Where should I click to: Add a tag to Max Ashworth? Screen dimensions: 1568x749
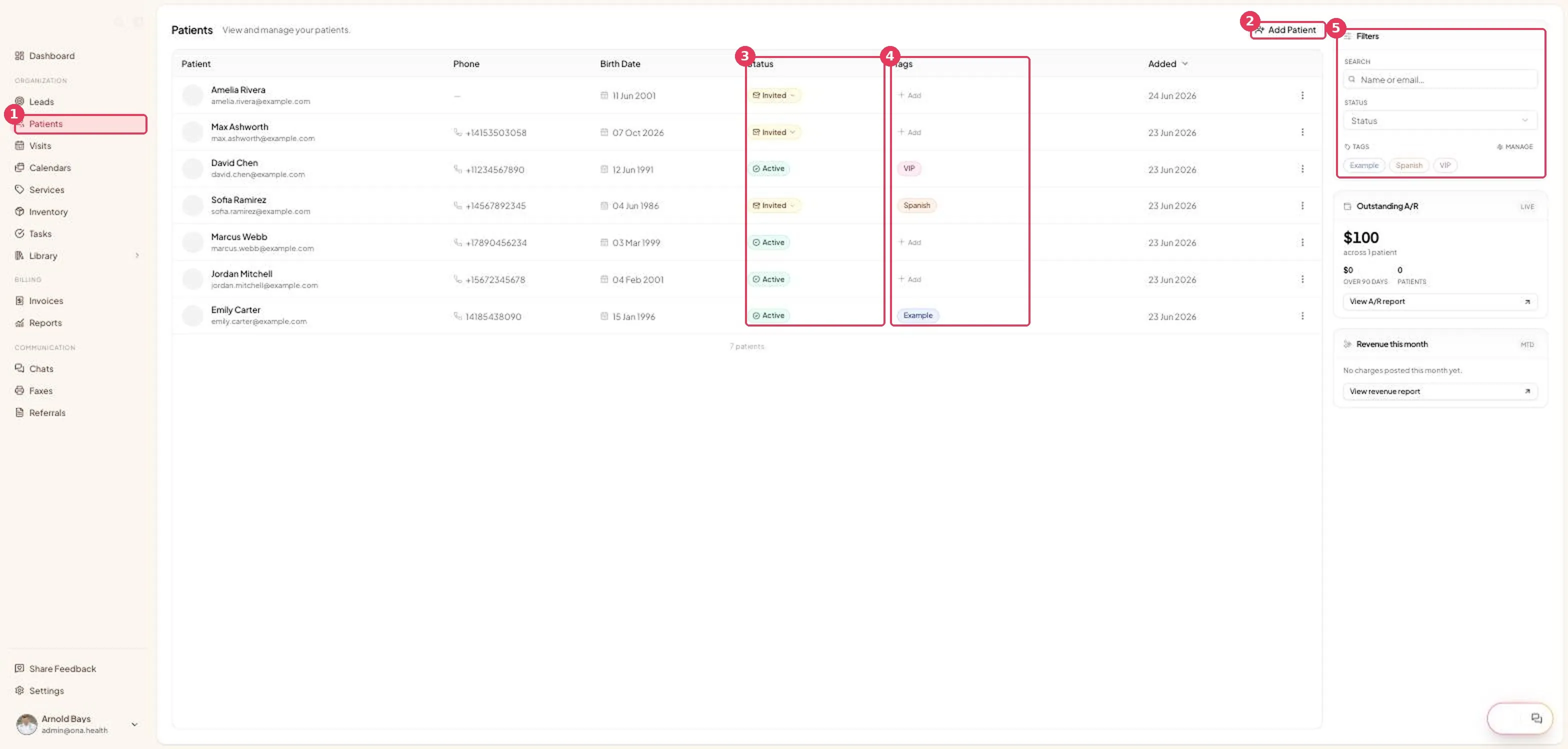909,132
